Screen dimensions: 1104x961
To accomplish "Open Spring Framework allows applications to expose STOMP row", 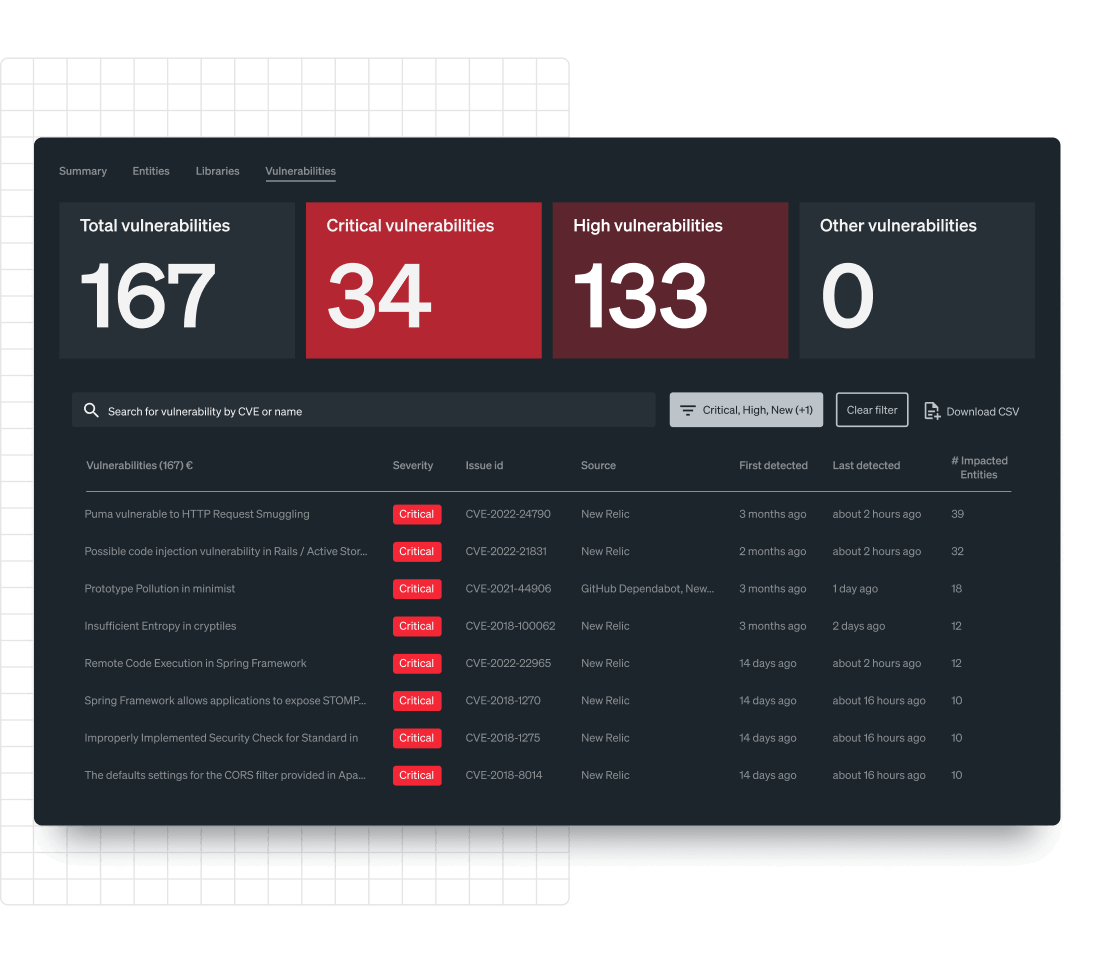I will tap(225, 701).
